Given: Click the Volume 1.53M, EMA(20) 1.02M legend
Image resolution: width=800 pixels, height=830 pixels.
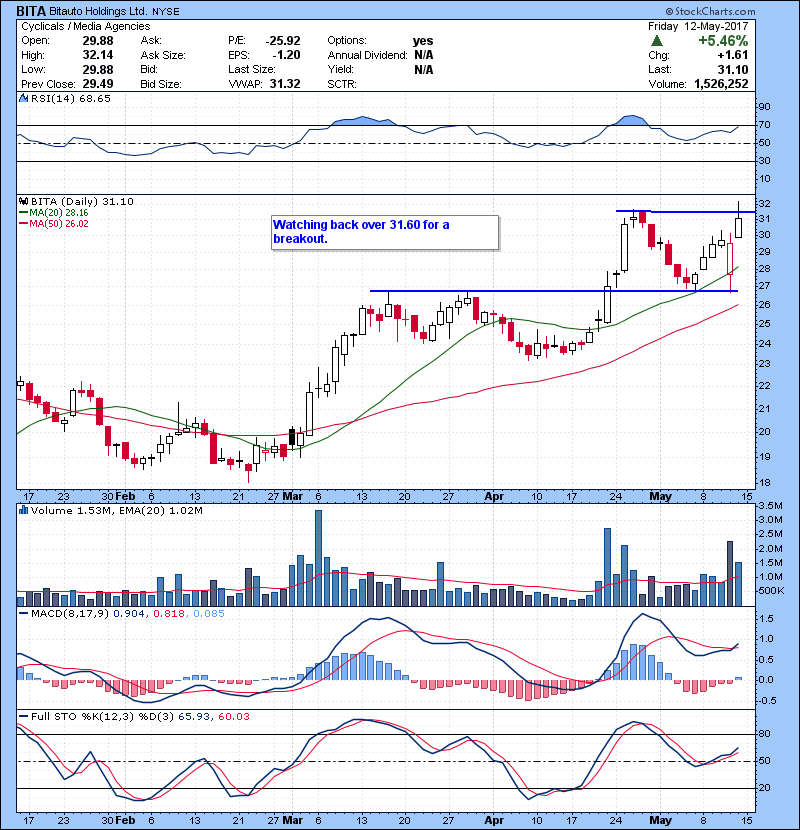Looking at the screenshot, I should point(116,510).
